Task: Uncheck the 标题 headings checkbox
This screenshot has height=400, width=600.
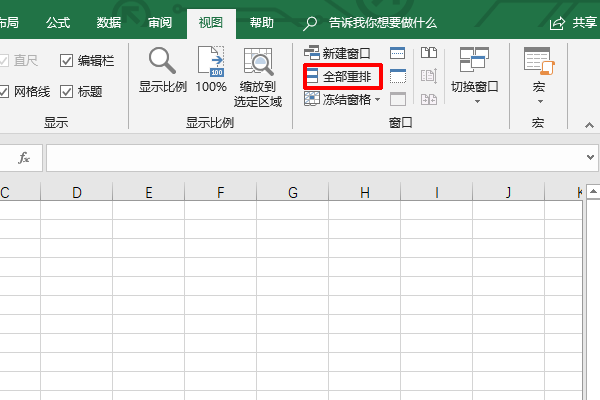Action: click(x=67, y=92)
